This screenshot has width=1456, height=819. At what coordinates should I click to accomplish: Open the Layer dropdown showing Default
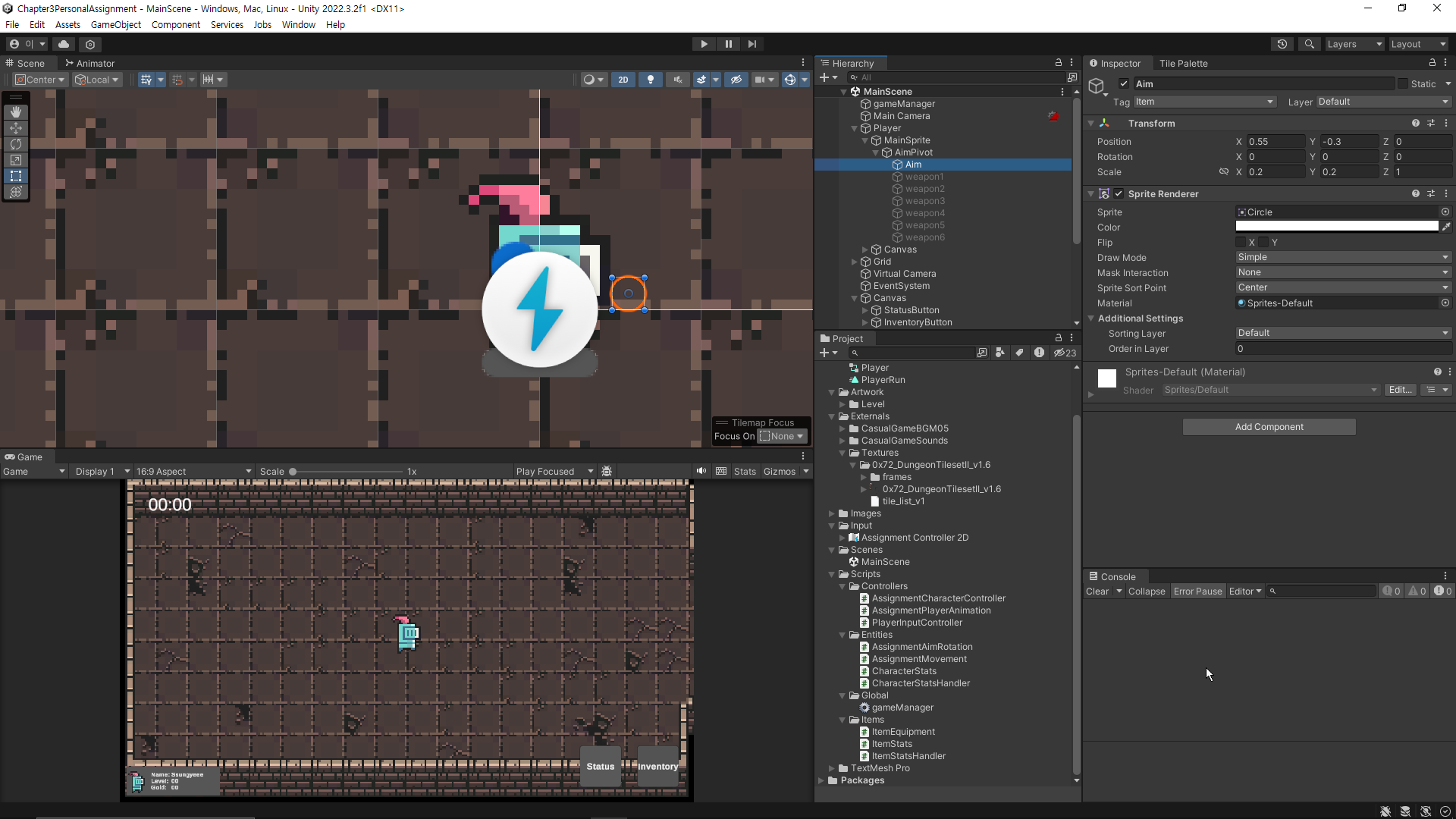click(x=1383, y=102)
